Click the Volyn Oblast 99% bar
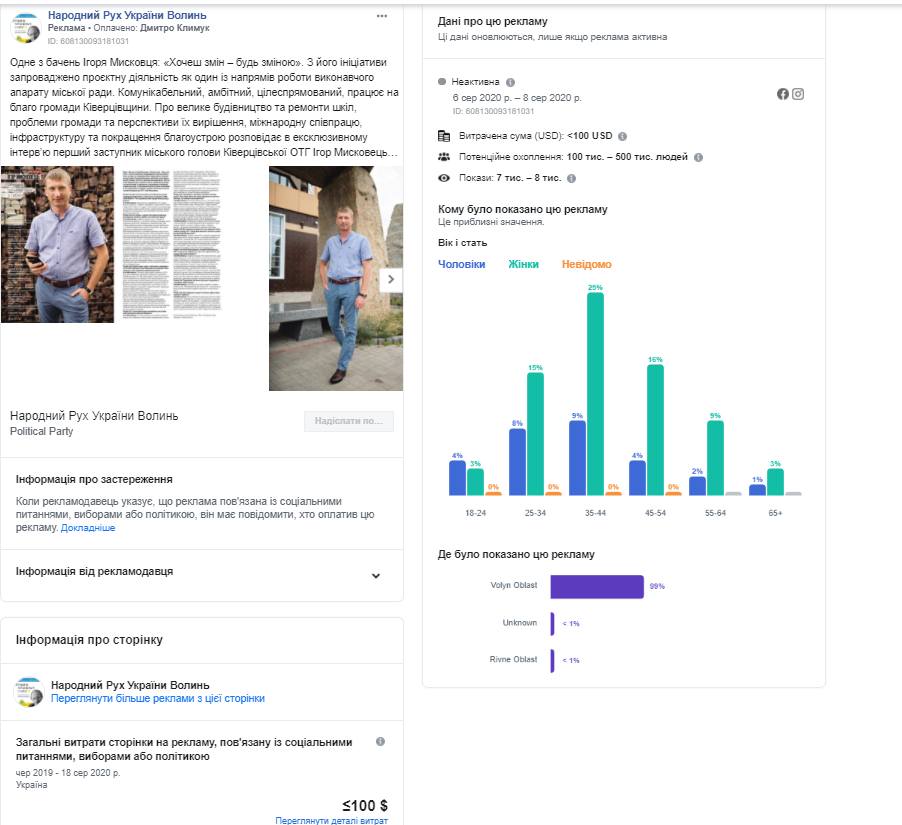Viewport: 902px width, 825px height. point(597,587)
